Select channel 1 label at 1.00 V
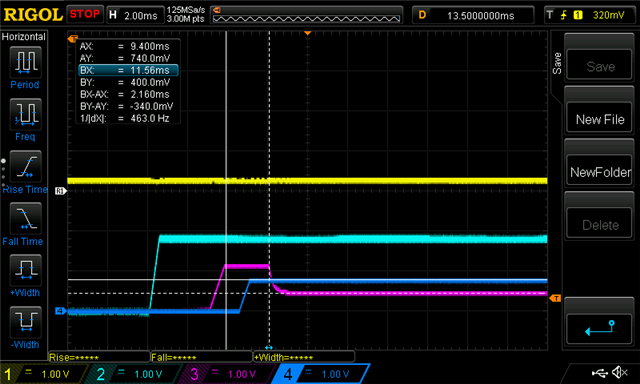 pos(43,374)
